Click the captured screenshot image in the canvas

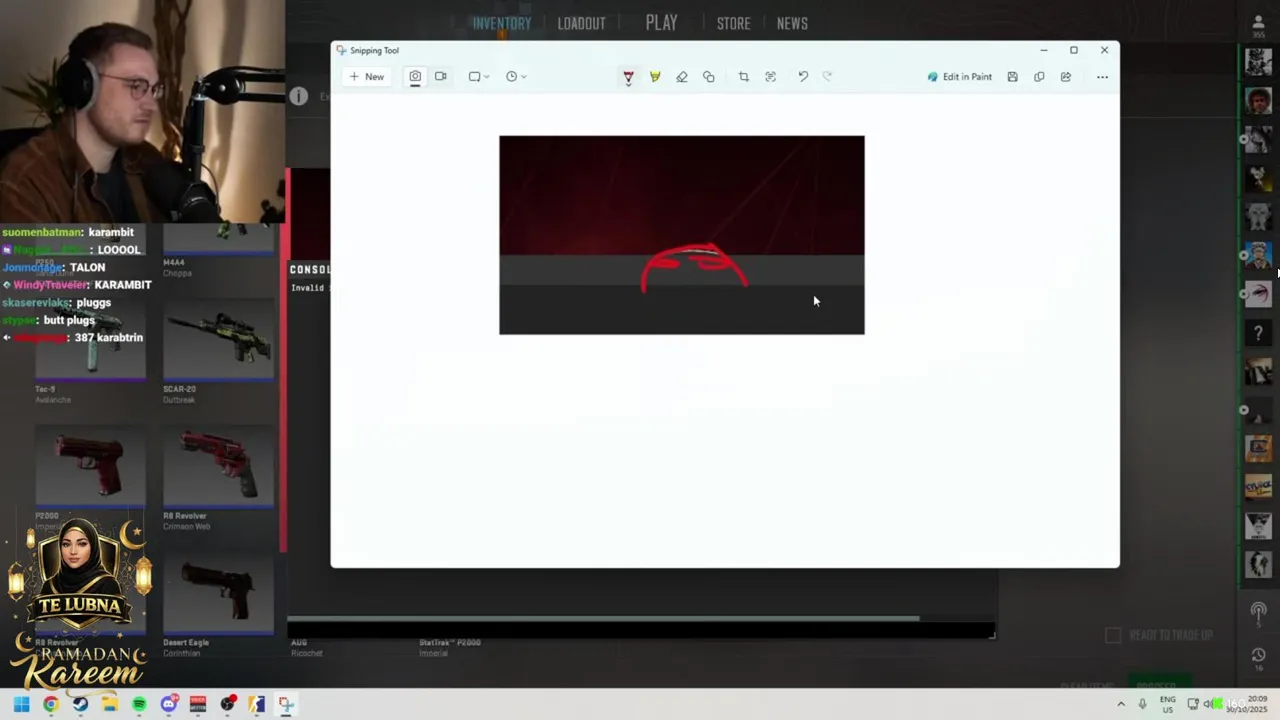point(682,235)
